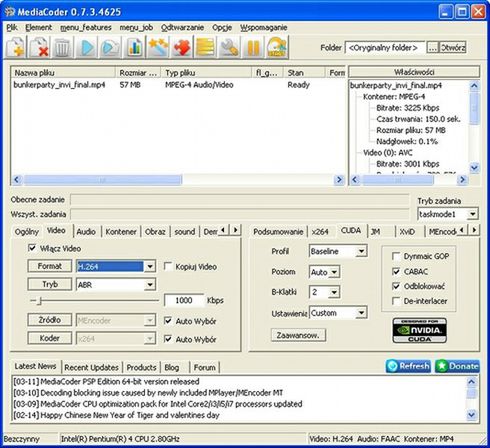
Task: Click the disc Start transcoding icon
Action: pyautogui.click(x=277, y=47)
